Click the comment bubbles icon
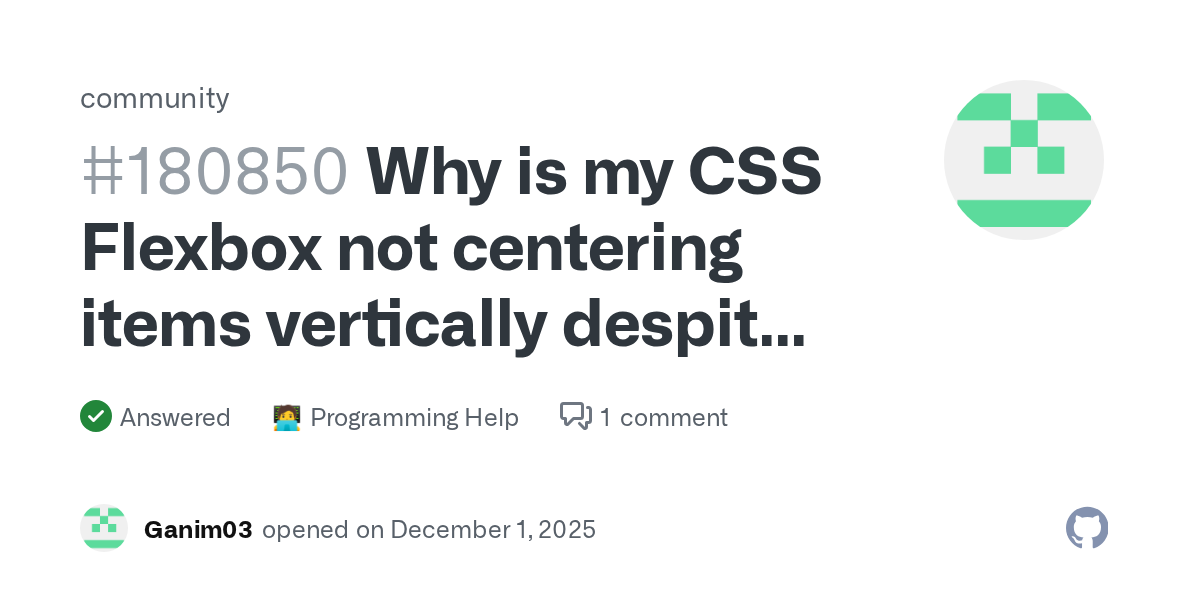The image size is (1200, 600). pos(576,416)
